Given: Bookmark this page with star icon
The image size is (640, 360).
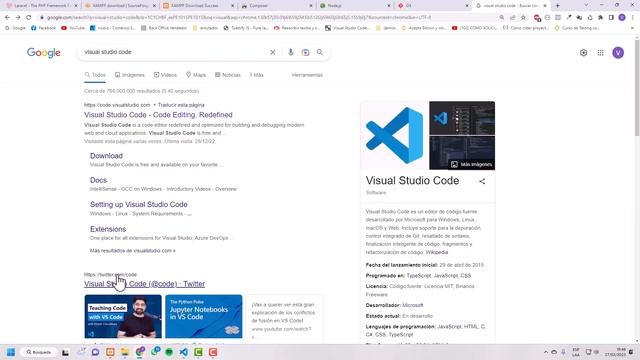Looking at the screenshot, I should 523,18.
